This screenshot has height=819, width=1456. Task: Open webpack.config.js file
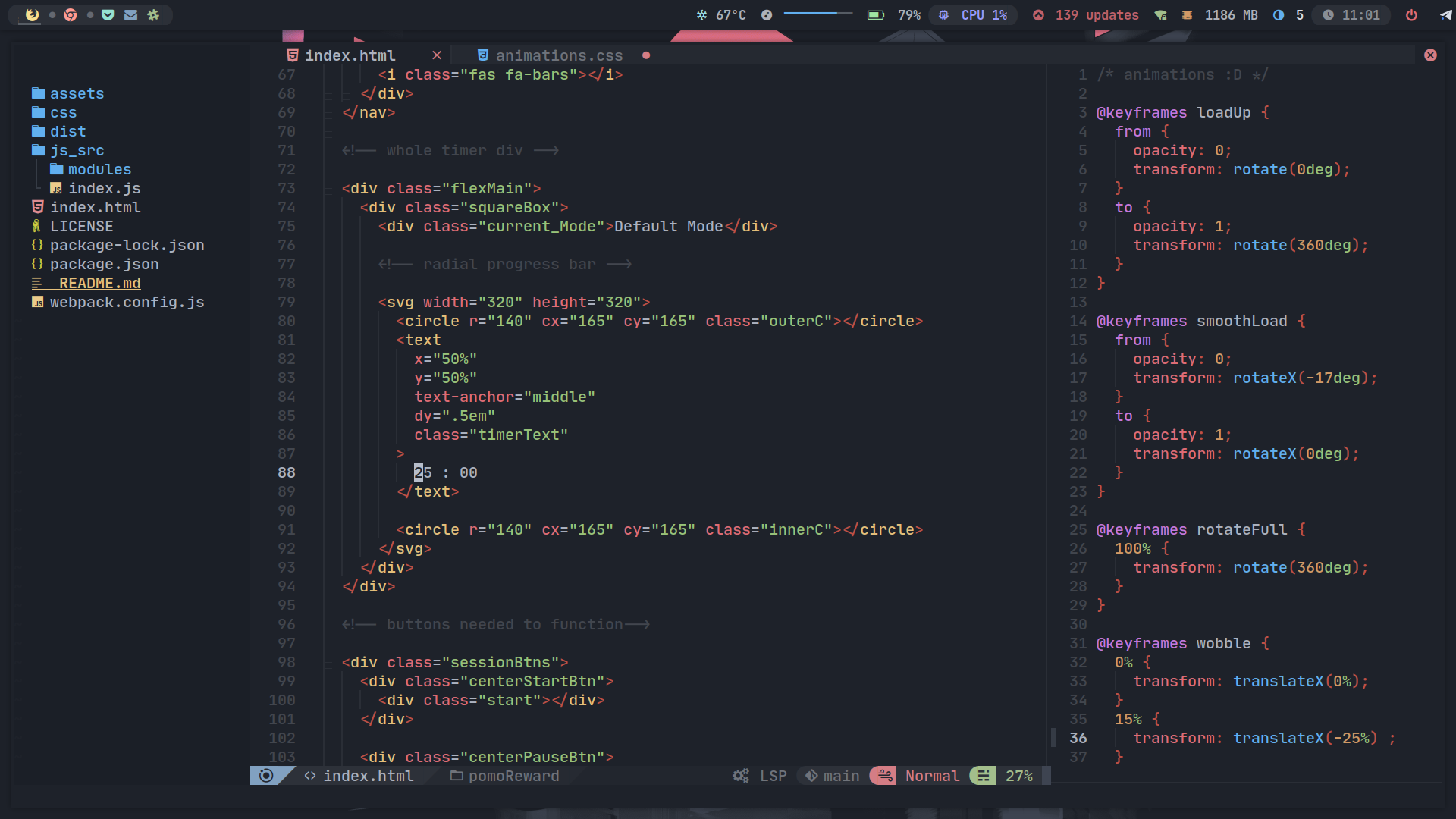[127, 302]
